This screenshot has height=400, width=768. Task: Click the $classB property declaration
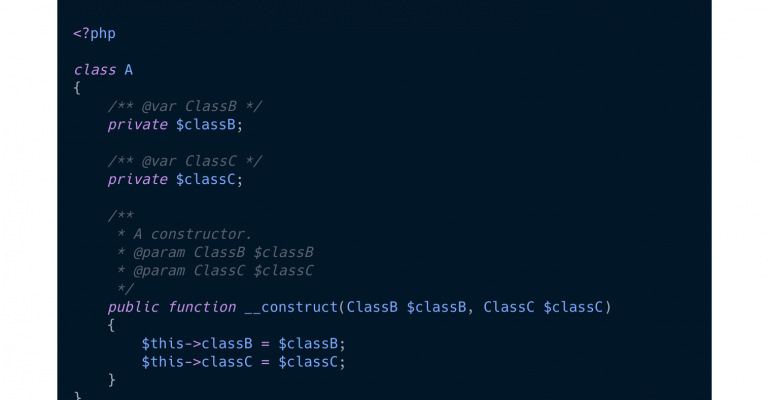(x=206, y=125)
